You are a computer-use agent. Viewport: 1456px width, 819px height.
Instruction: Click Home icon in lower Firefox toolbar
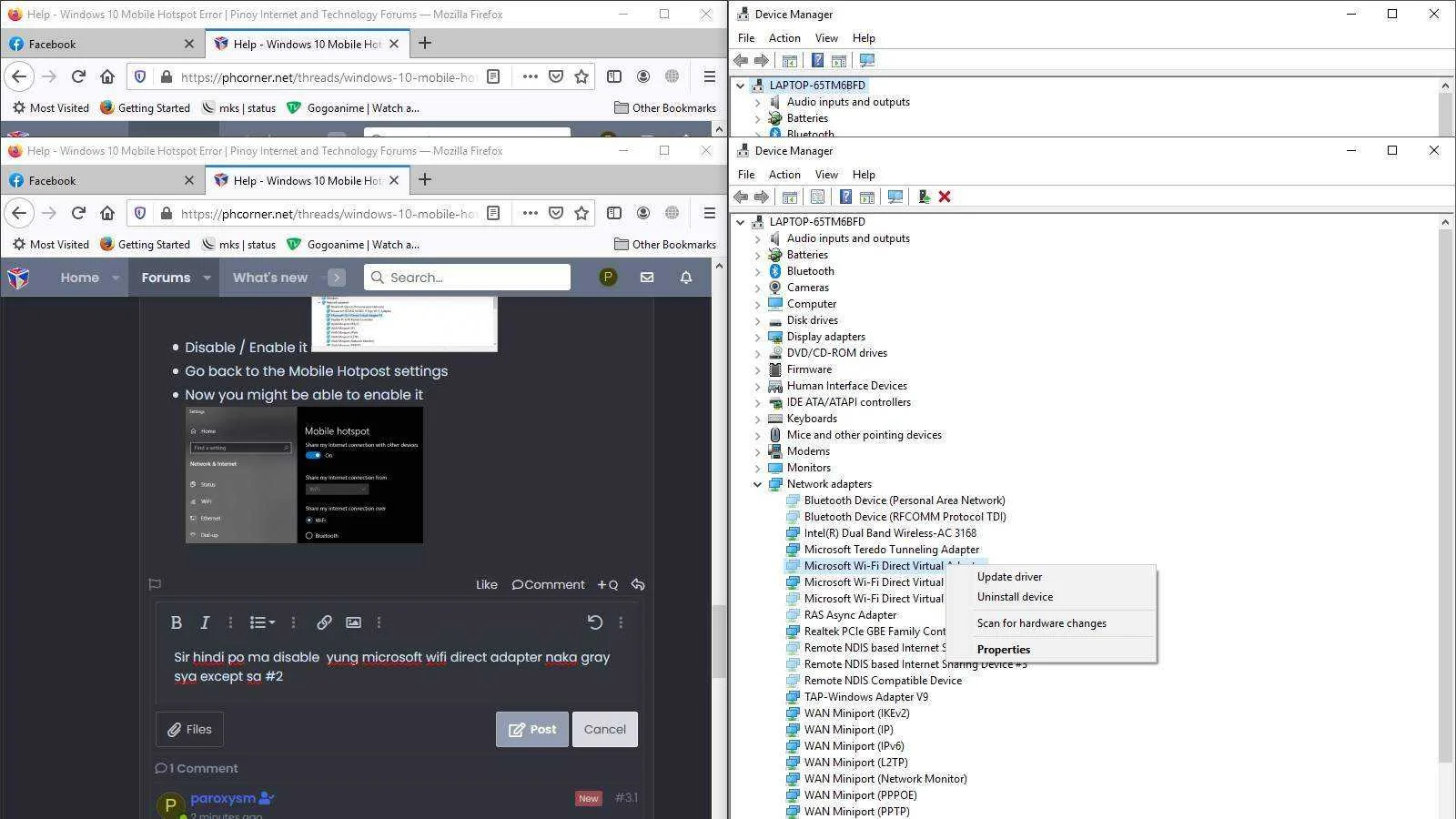coord(107,213)
